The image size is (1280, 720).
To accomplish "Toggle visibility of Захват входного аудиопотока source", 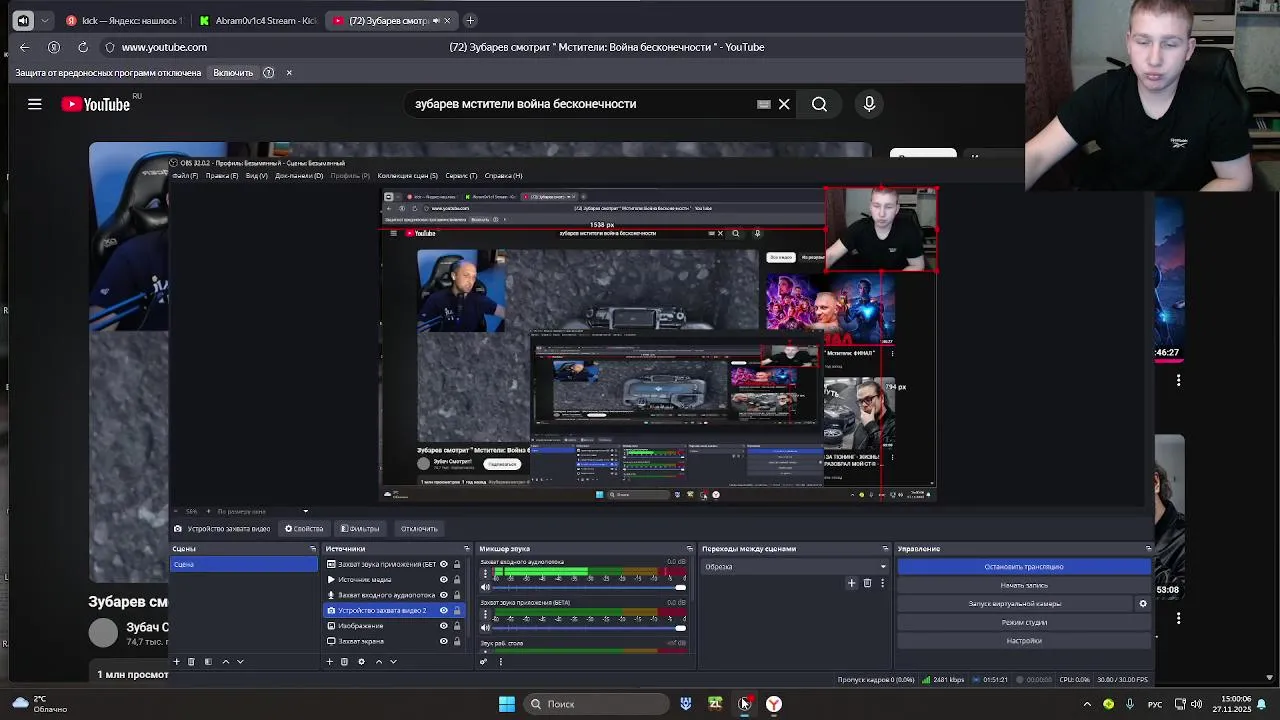I will [x=444, y=595].
